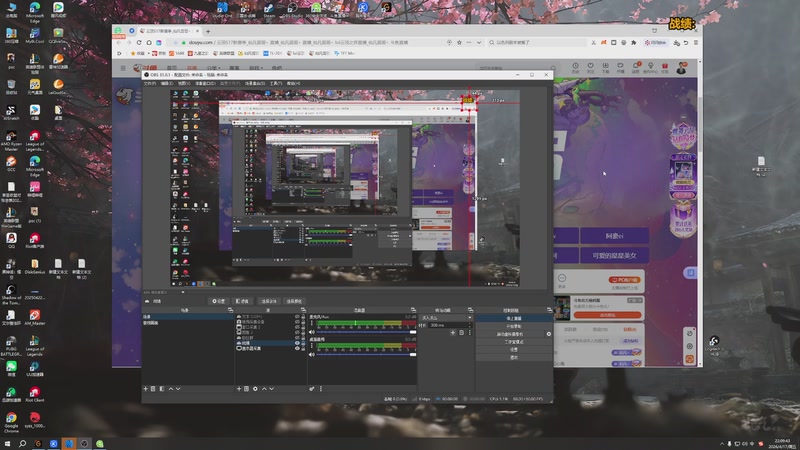Pop out the OBS controls dock
Viewport: 800px width, 450px height.
pos(549,310)
